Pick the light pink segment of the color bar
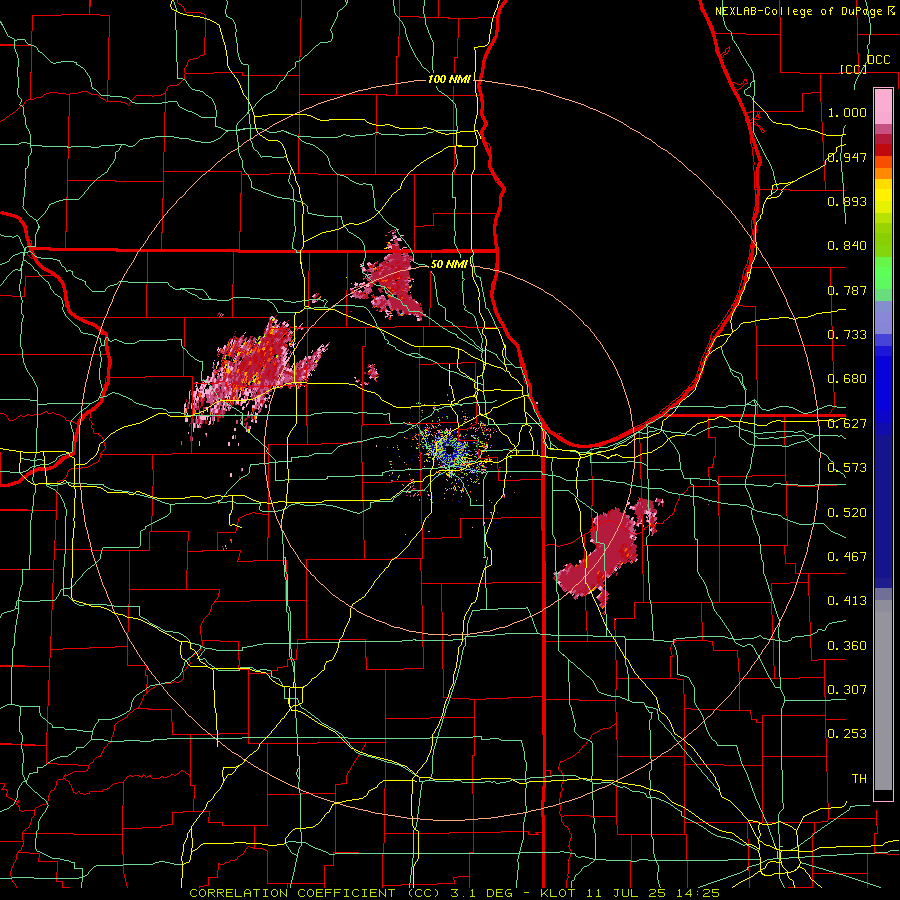The width and height of the screenshot is (900, 900). coord(883,106)
